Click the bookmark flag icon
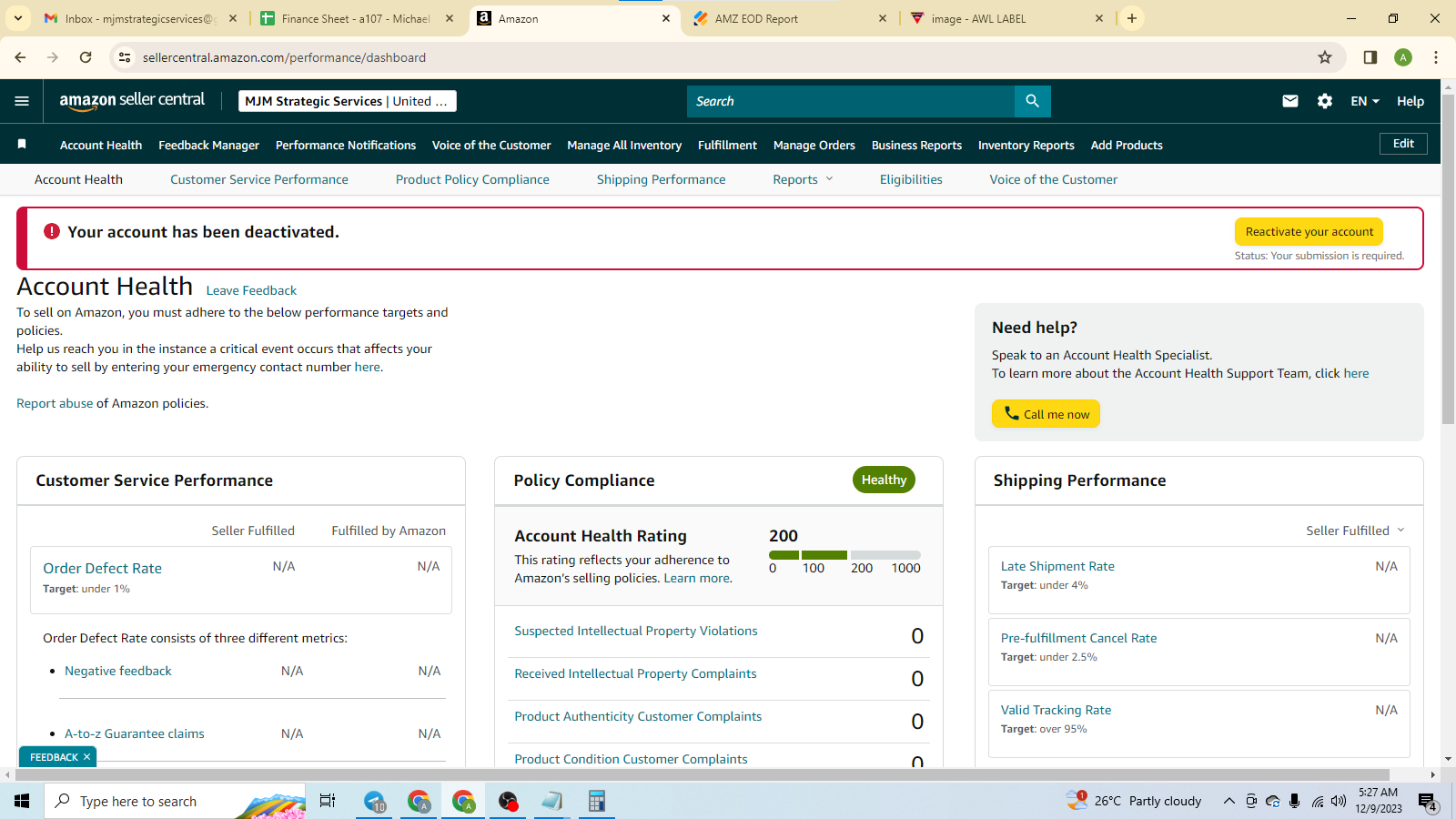Screen dimensions: 1456x819 22,144
